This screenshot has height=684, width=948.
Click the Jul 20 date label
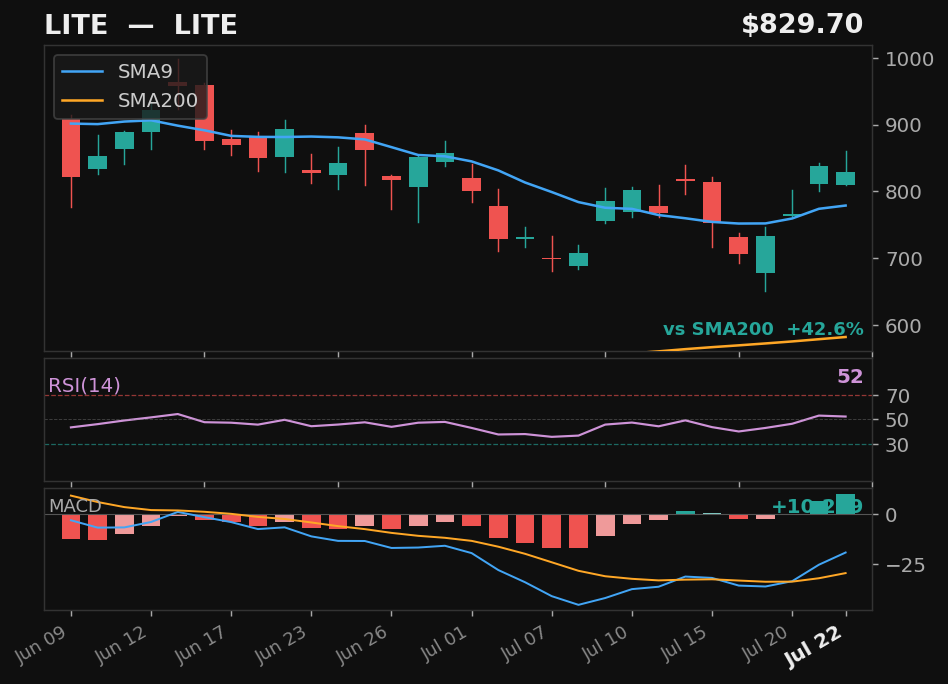(x=765, y=643)
